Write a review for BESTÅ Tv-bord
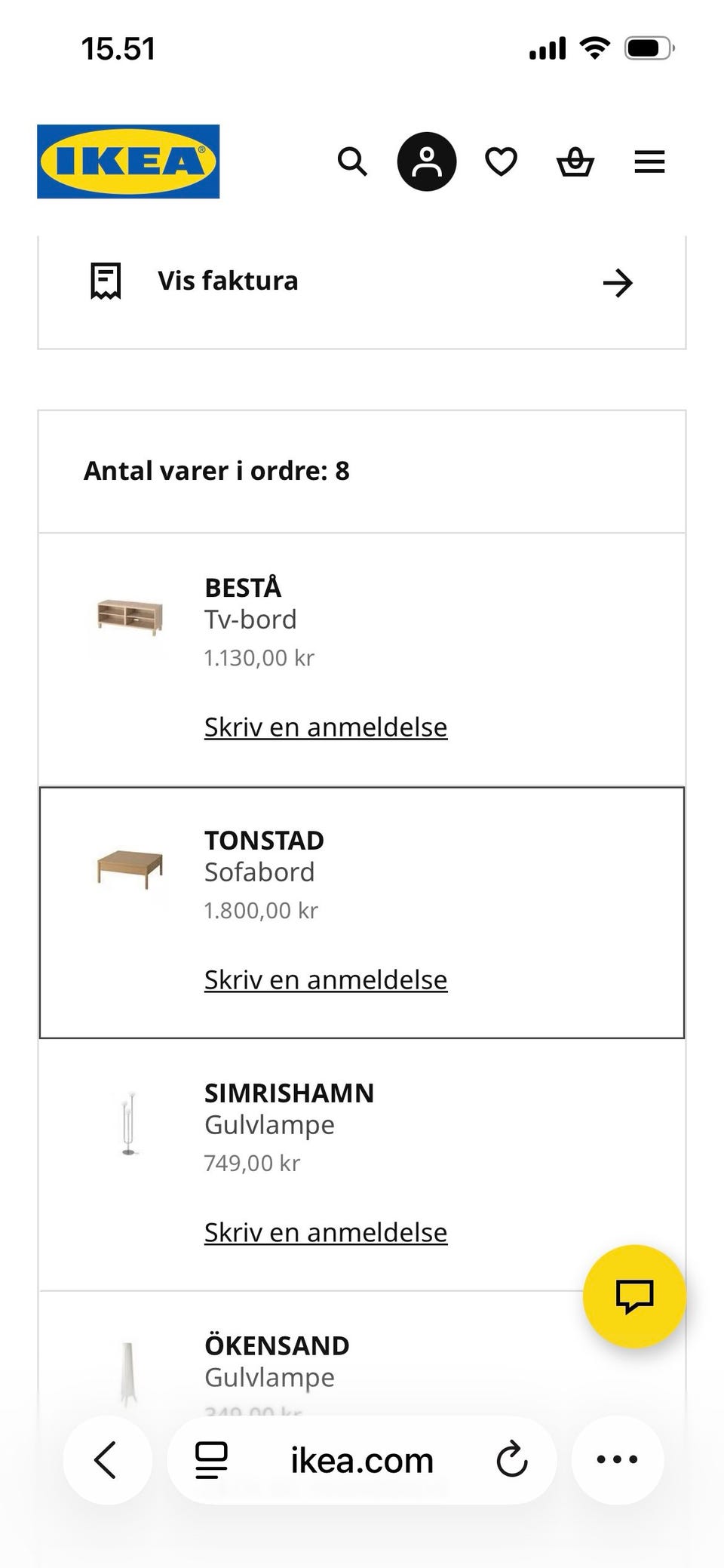The height and width of the screenshot is (1568, 724). pos(326,727)
